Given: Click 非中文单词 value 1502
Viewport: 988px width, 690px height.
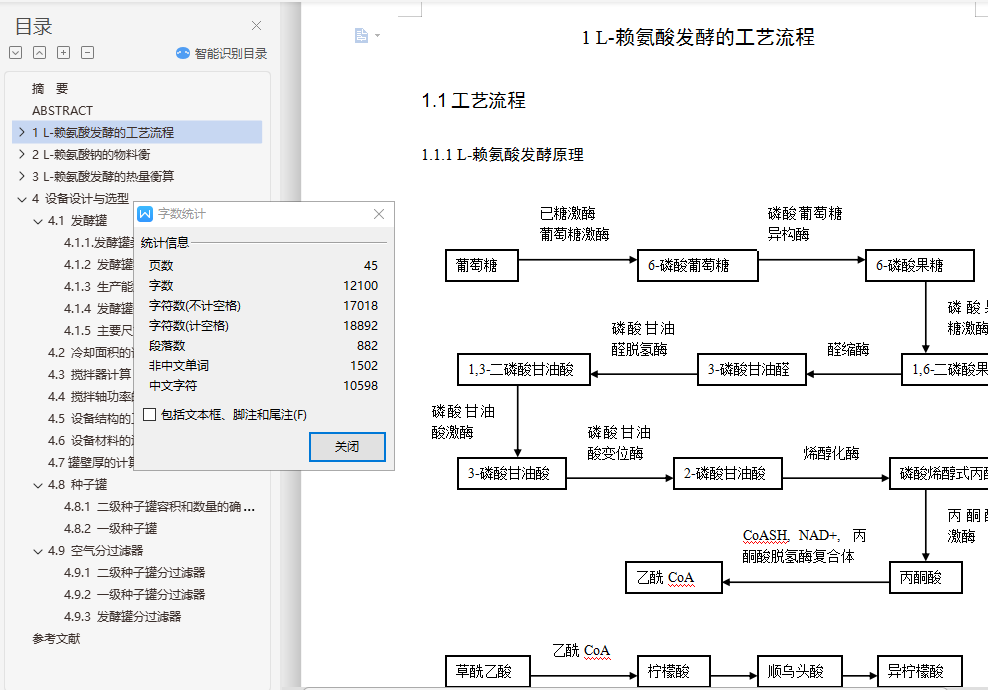Looking at the screenshot, I should [x=364, y=365].
